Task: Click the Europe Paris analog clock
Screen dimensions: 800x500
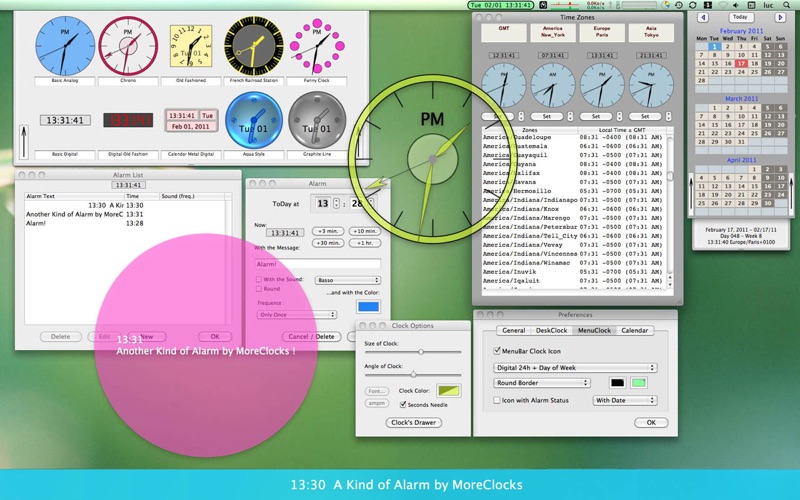Action: (602, 85)
